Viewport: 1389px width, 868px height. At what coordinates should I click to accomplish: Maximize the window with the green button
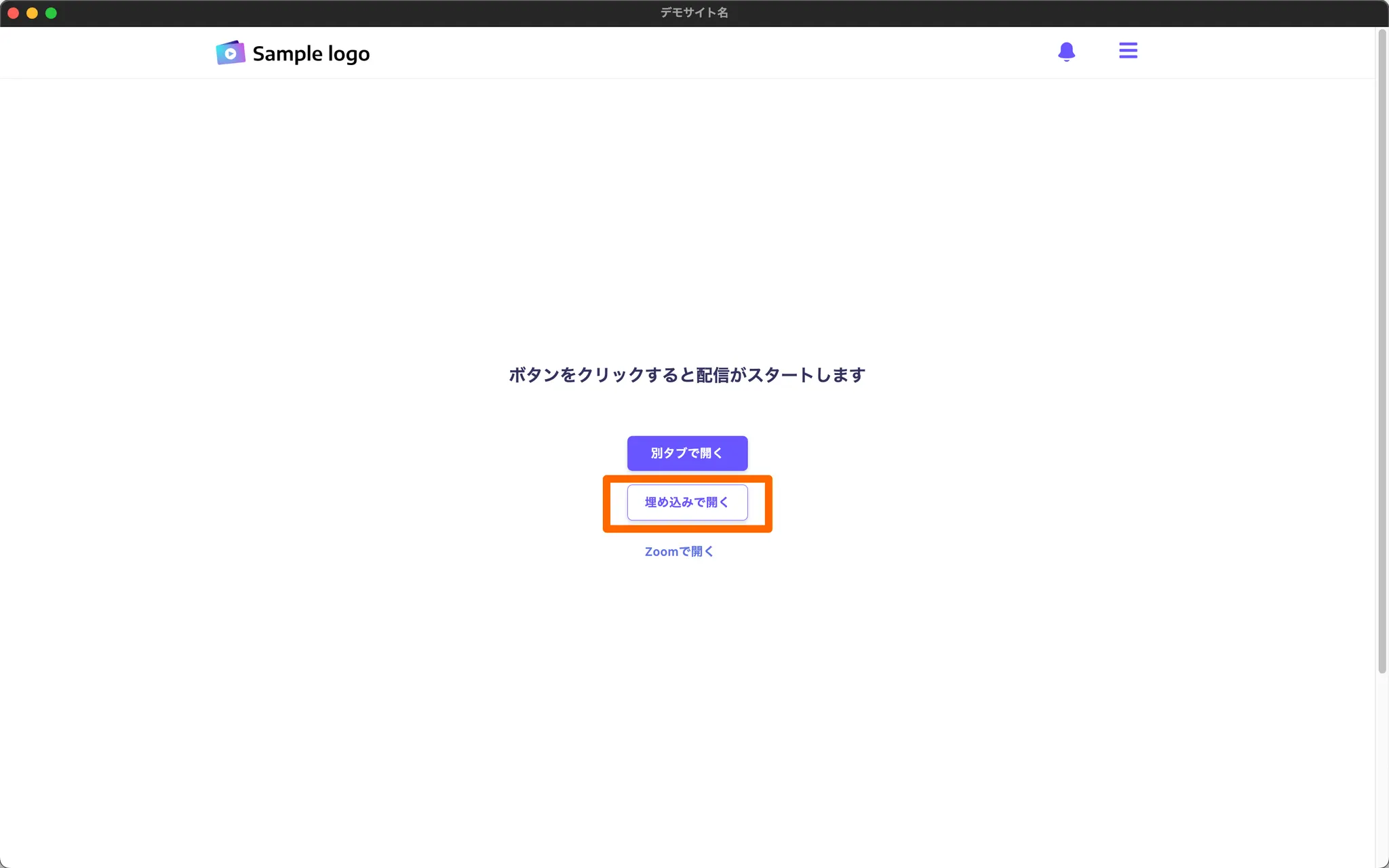click(x=51, y=13)
